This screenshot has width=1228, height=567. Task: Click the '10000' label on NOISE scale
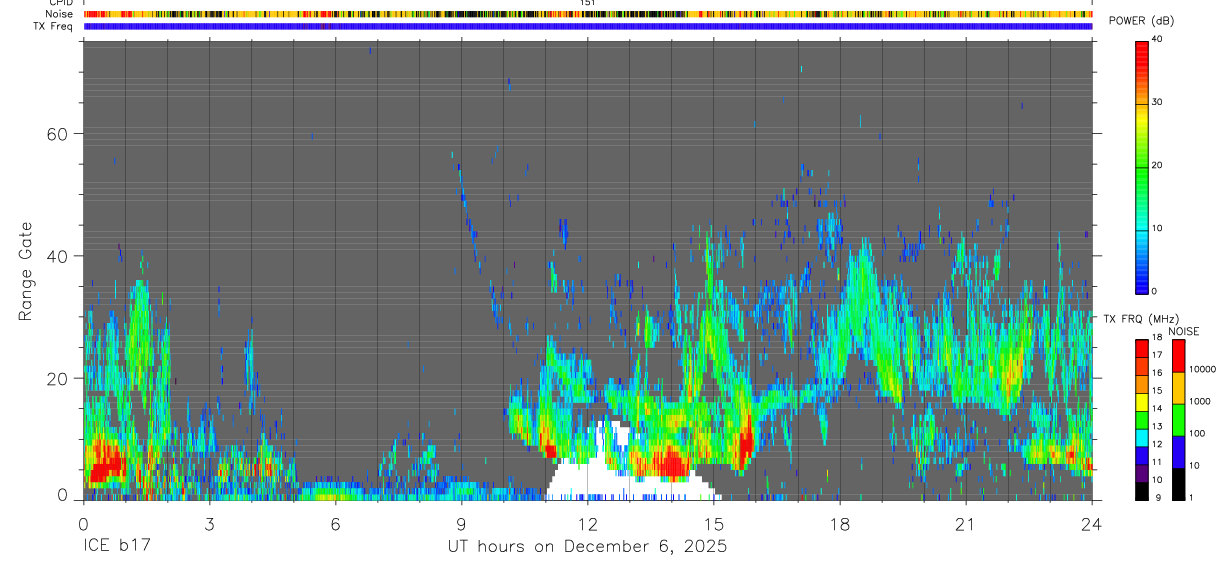[1203, 369]
